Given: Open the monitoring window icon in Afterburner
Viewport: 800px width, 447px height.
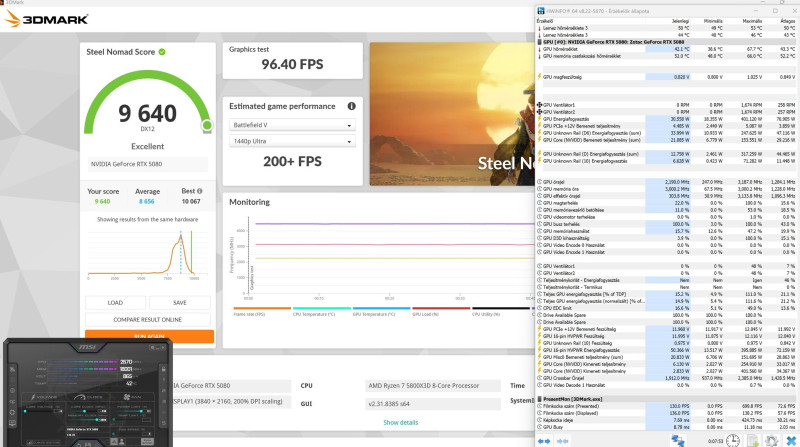Looking at the screenshot, I should point(12,423).
